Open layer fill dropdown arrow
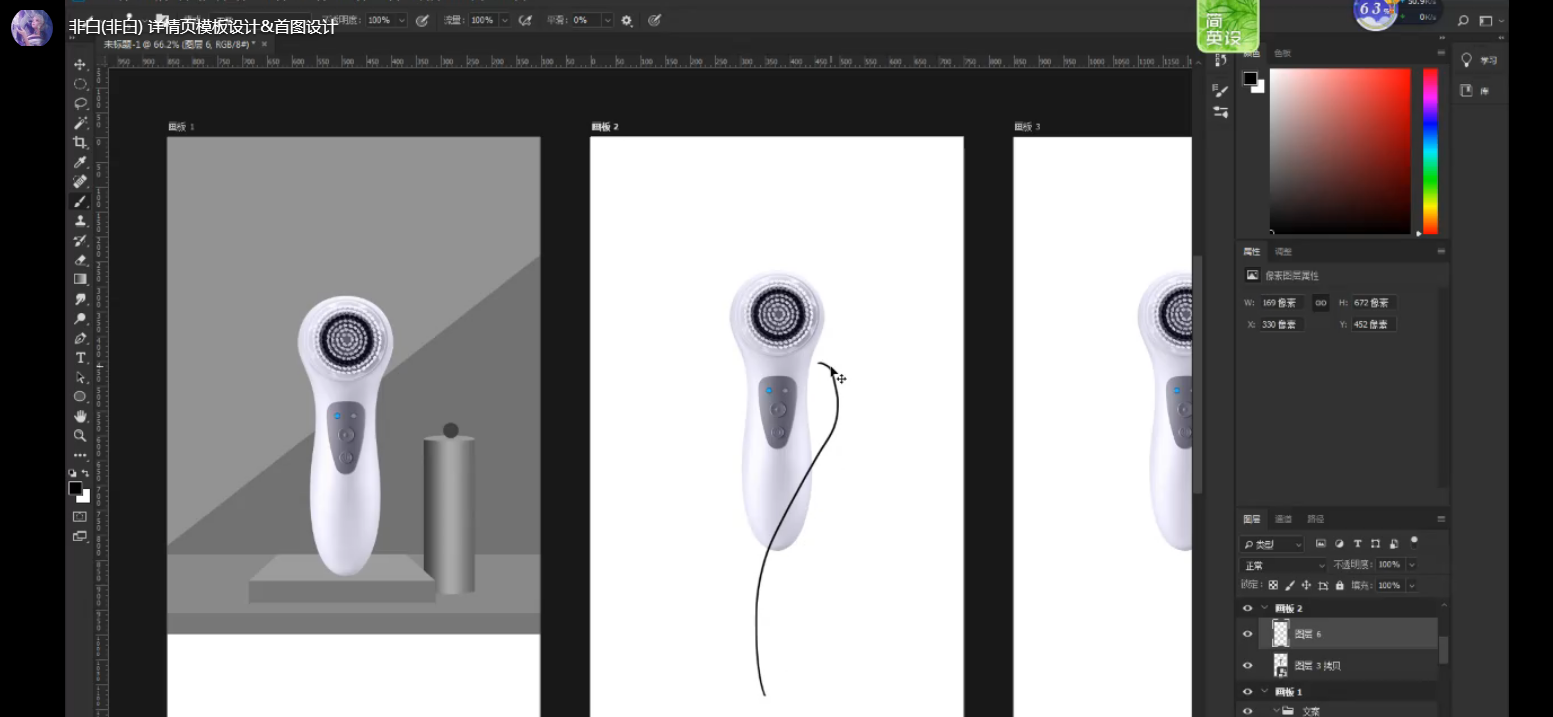This screenshot has width=1553, height=717. tap(1412, 585)
